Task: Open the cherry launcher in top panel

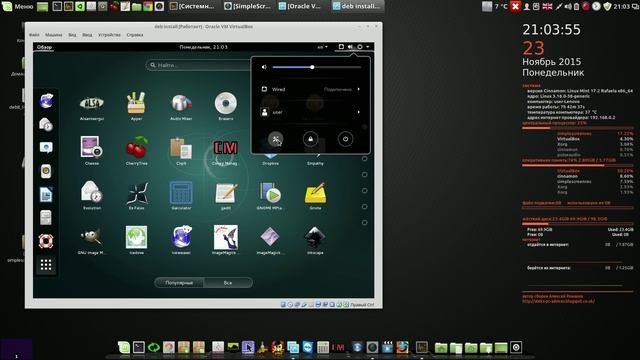Action: tap(114, 6)
